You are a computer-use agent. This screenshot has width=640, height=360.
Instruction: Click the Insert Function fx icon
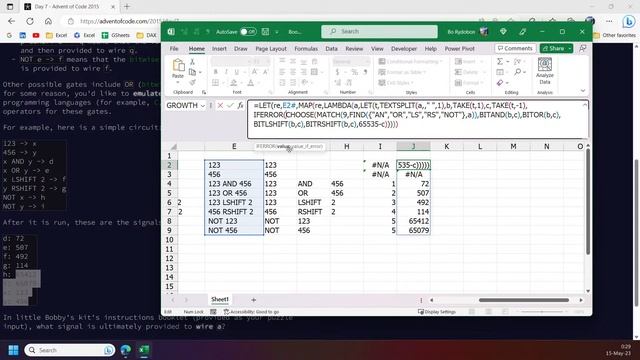(240, 106)
